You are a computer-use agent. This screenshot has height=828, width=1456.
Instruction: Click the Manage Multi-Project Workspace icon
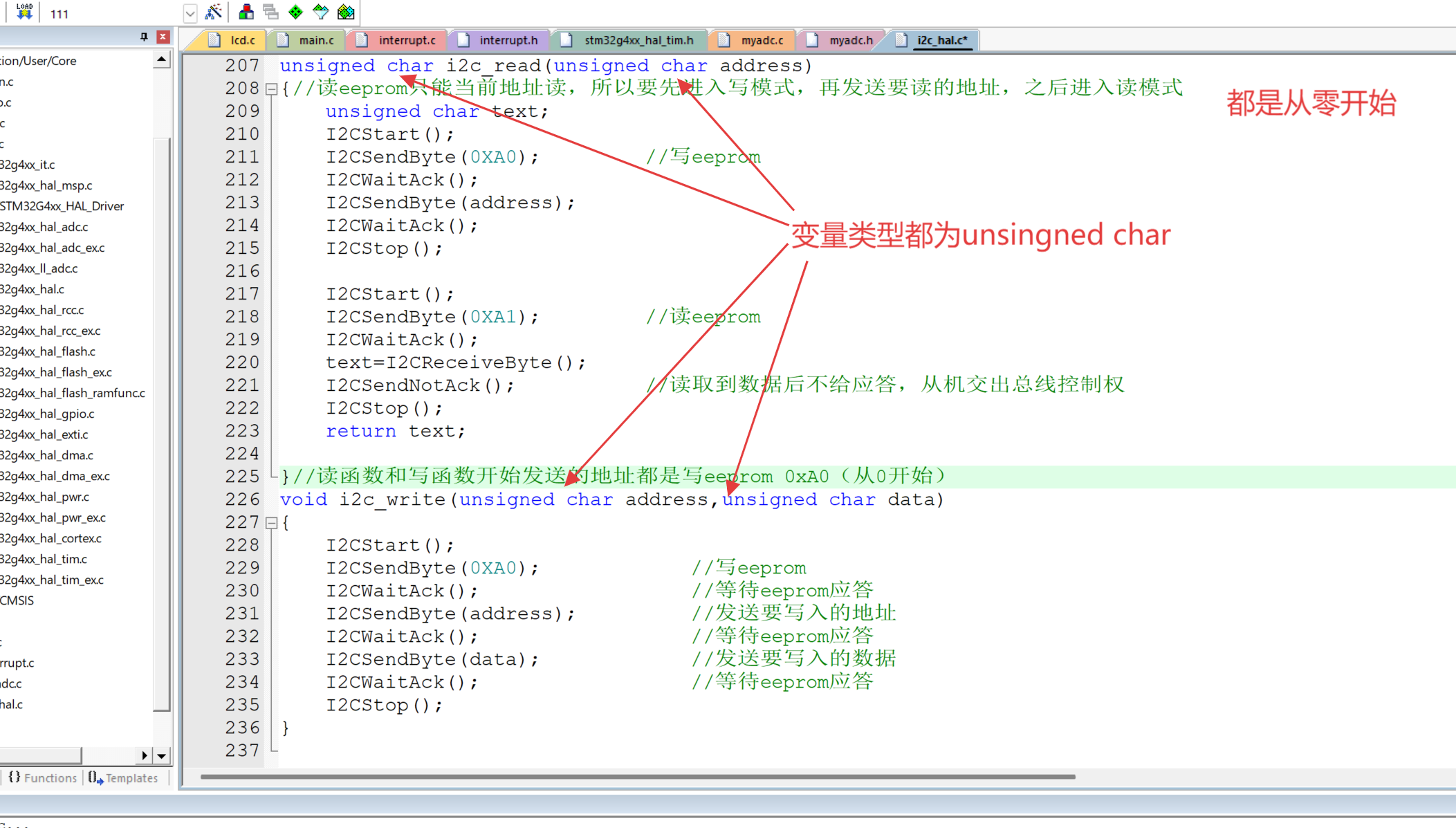click(271, 12)
